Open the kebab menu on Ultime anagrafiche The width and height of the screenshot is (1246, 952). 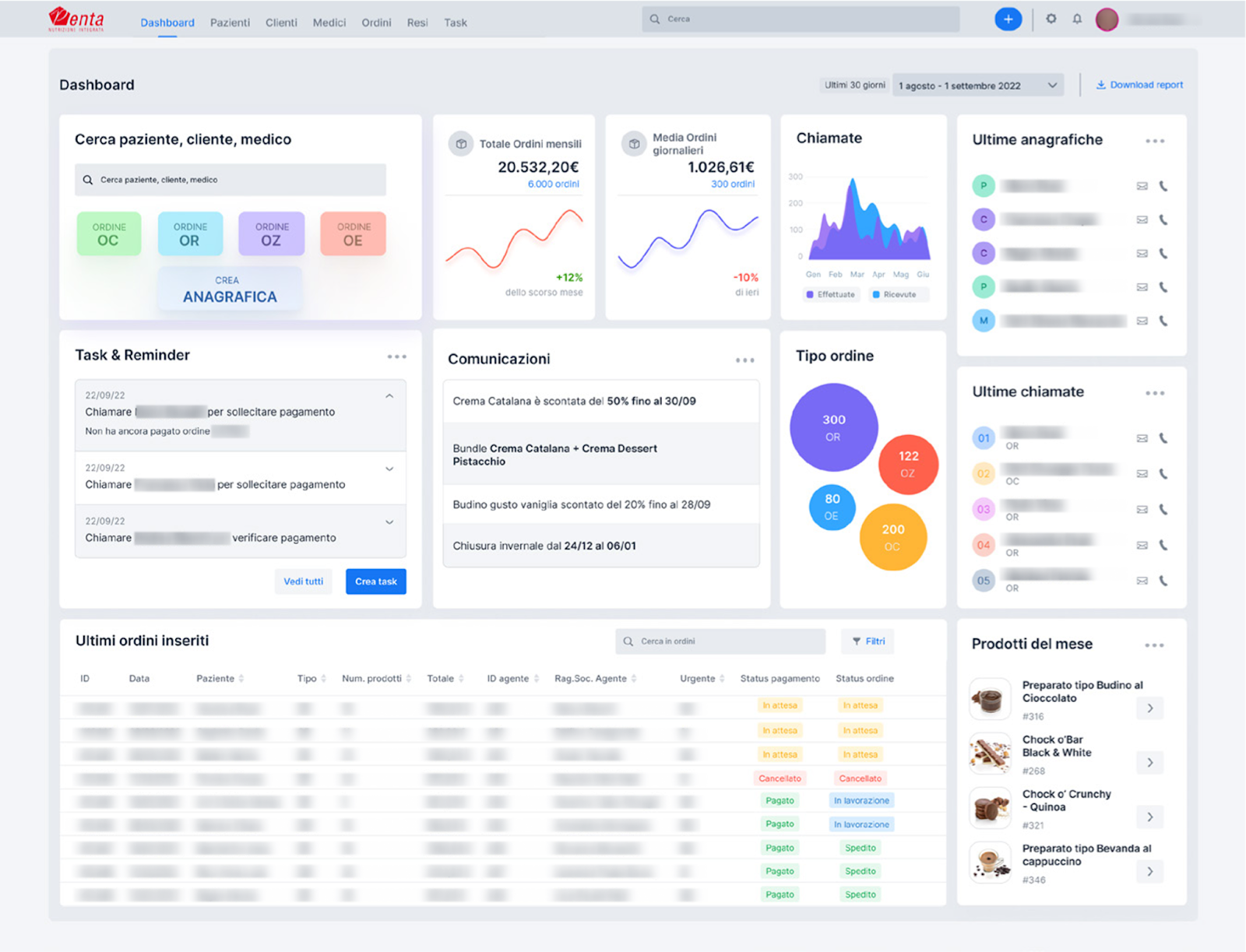[1155, 140]
